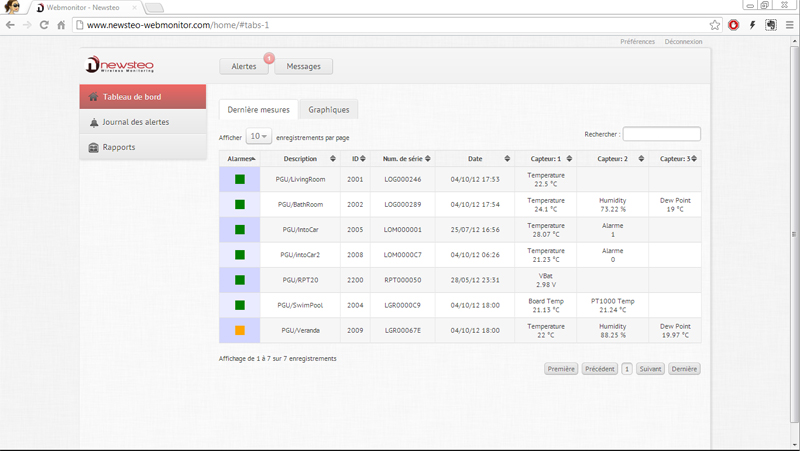Open Journal des alertes in sidebar
This screenshot has height=451, width=800.
tap(143, 122)
